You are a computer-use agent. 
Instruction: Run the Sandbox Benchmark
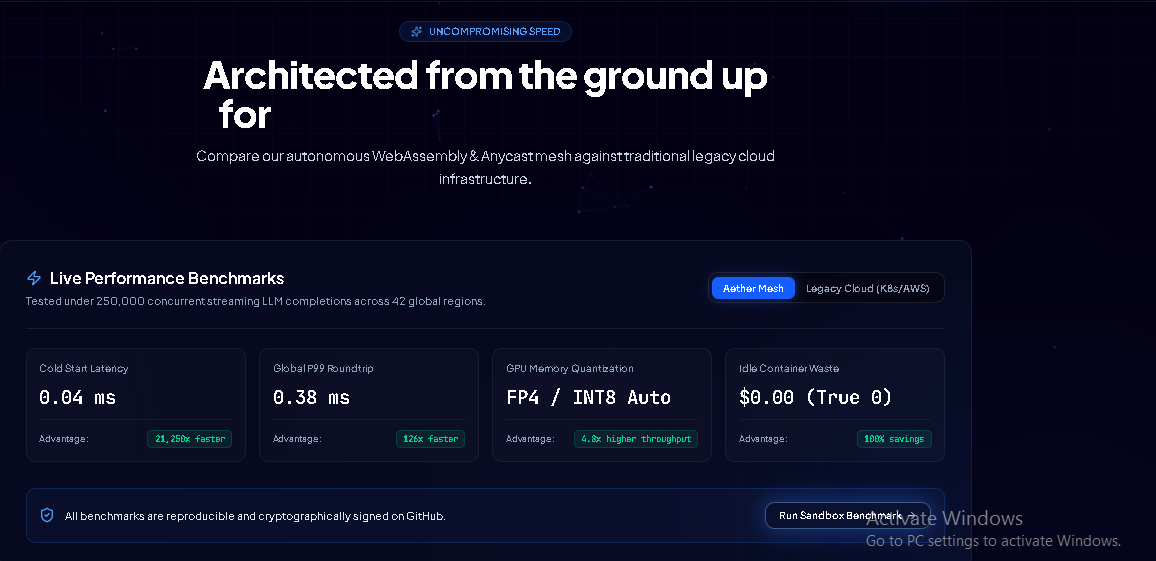click(848, 515)
